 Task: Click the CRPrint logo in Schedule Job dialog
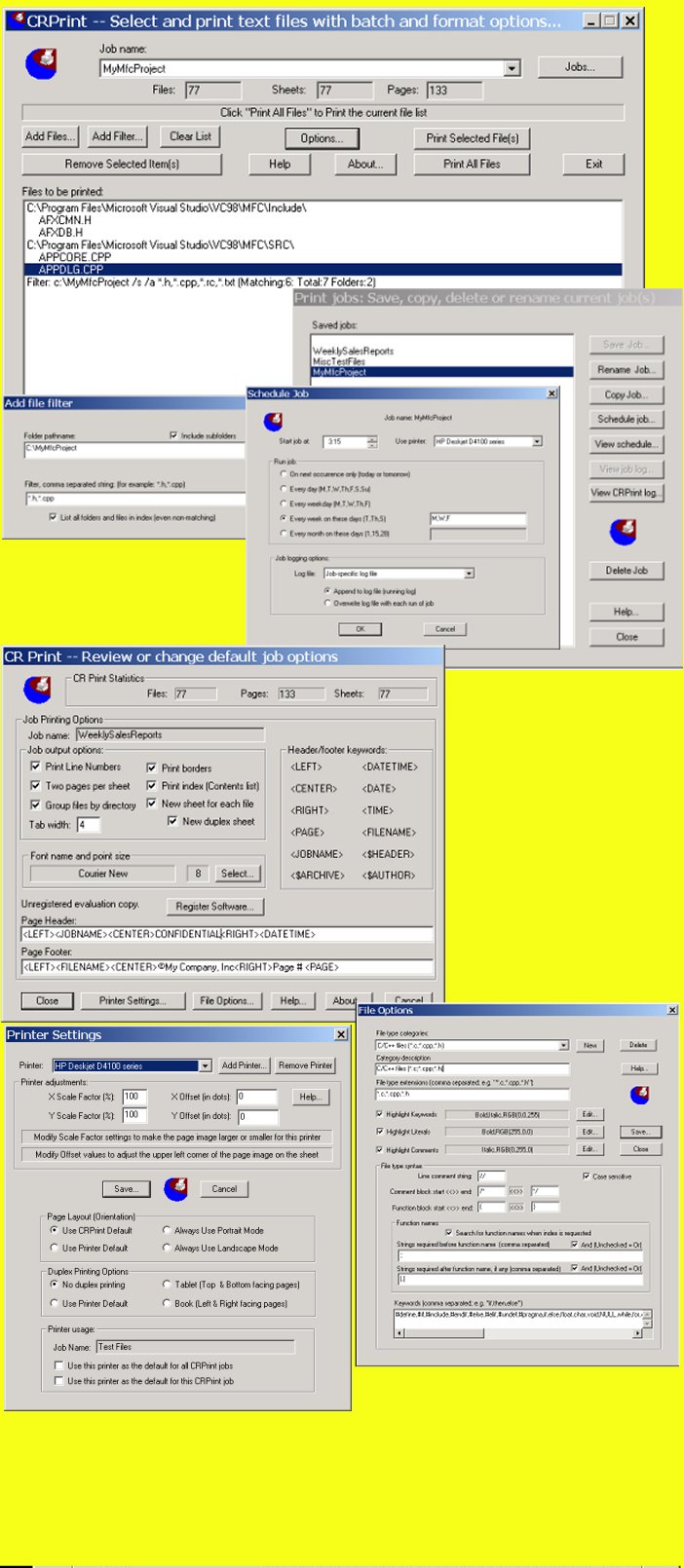(x=274, y=422)
